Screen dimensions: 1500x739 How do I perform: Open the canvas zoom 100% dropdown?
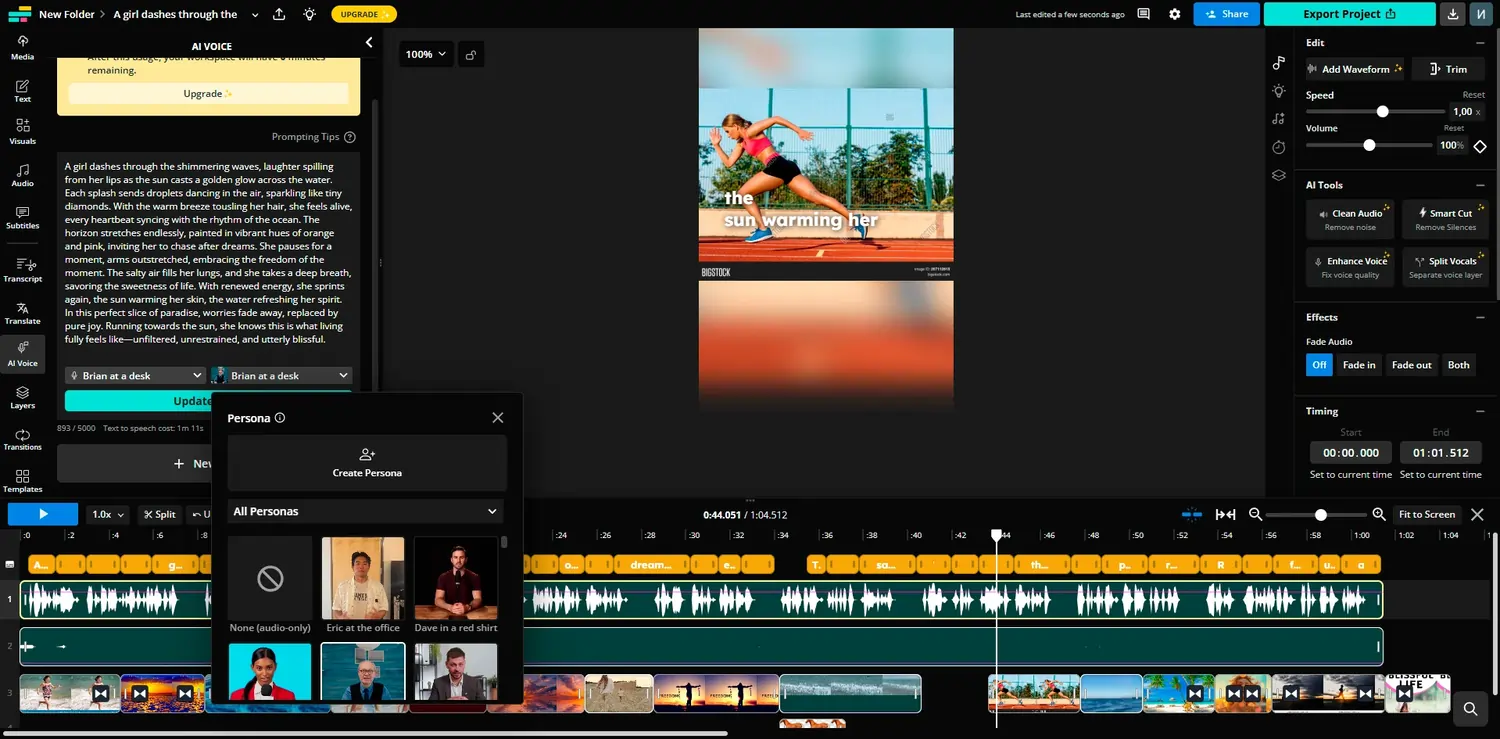(x=427, y=54)
